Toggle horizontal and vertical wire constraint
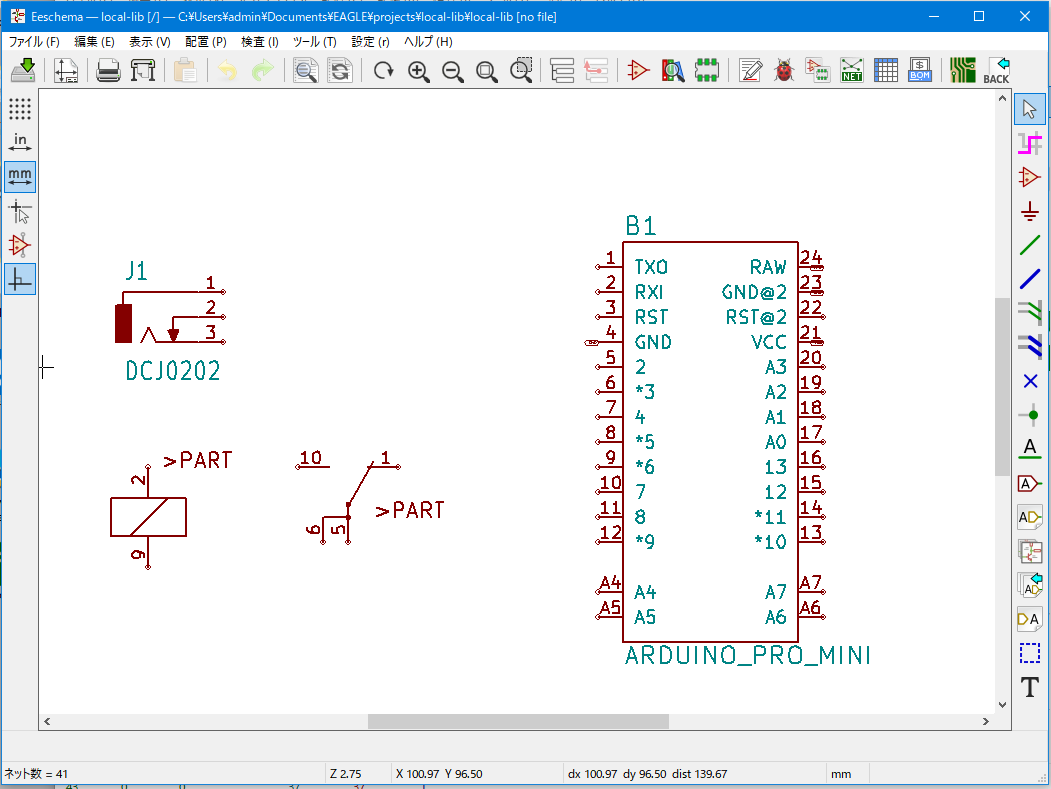Viewport: 1051px width, 789px height. [x=20, y=280]
